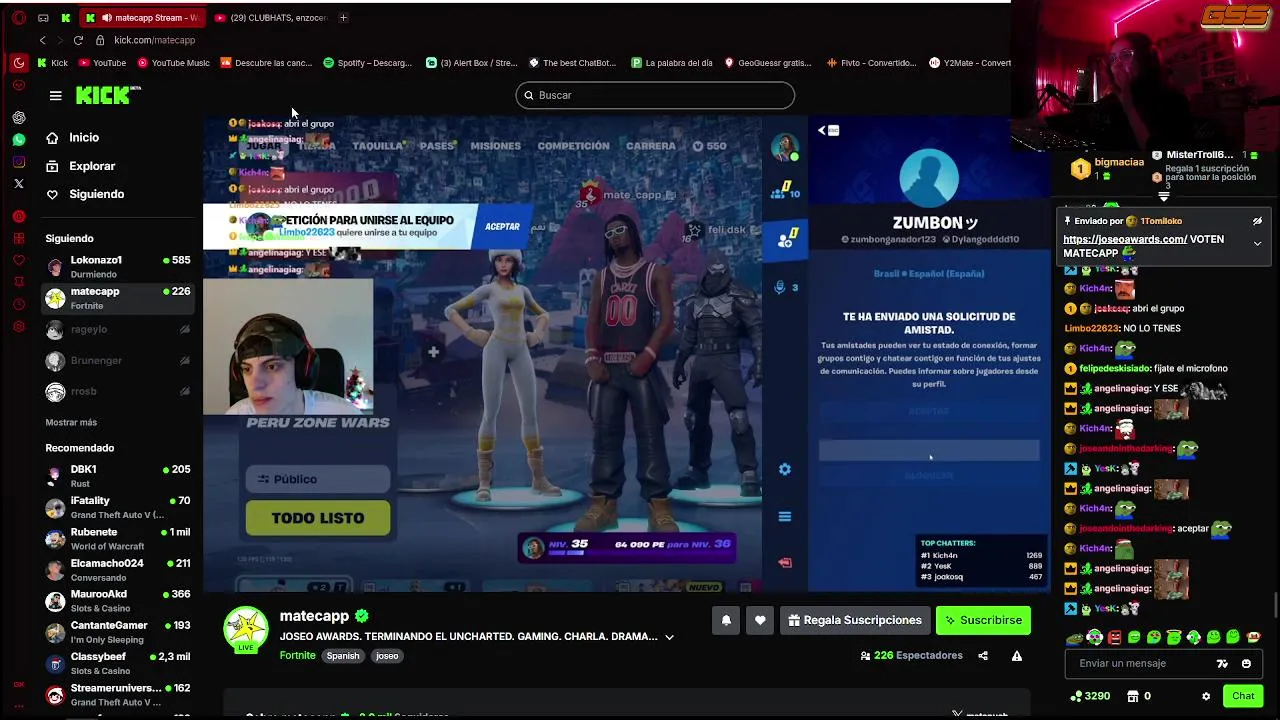
Task: Open the chat translate icon
Action: (x=1222, y=663)
